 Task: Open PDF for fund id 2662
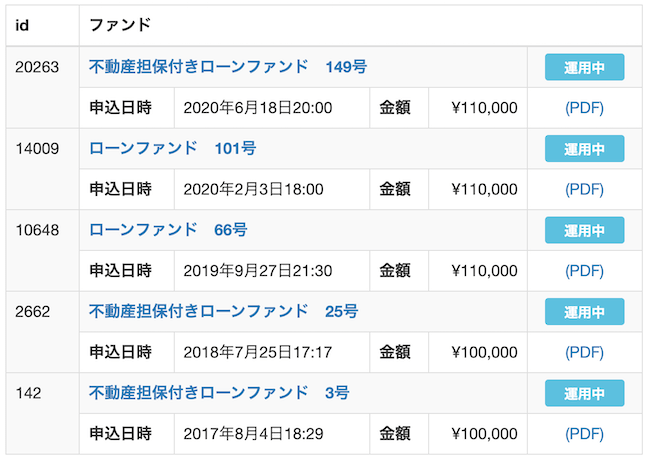click(x=584, y=352)
